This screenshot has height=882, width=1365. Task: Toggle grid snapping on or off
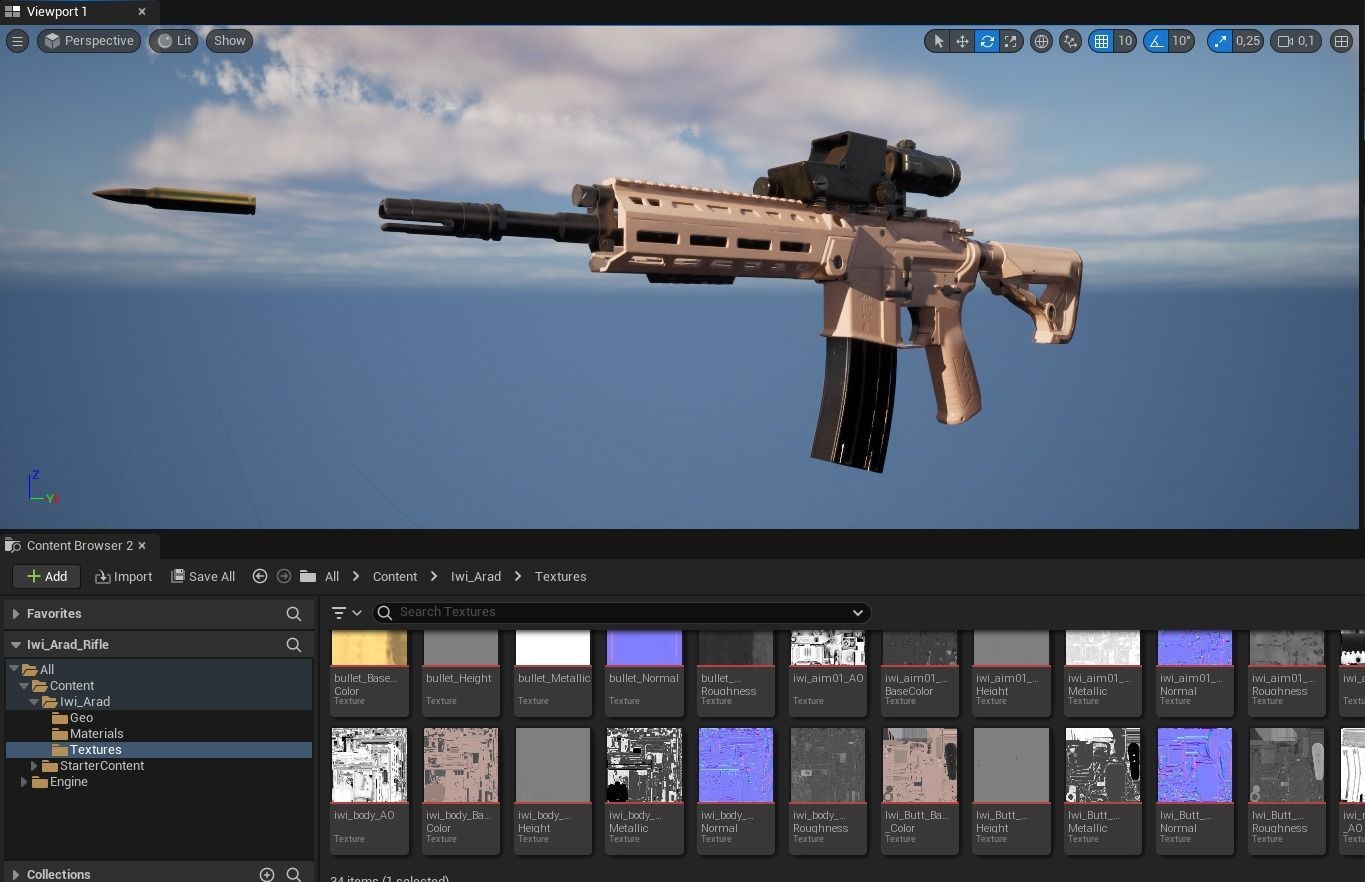(1101, 41)
